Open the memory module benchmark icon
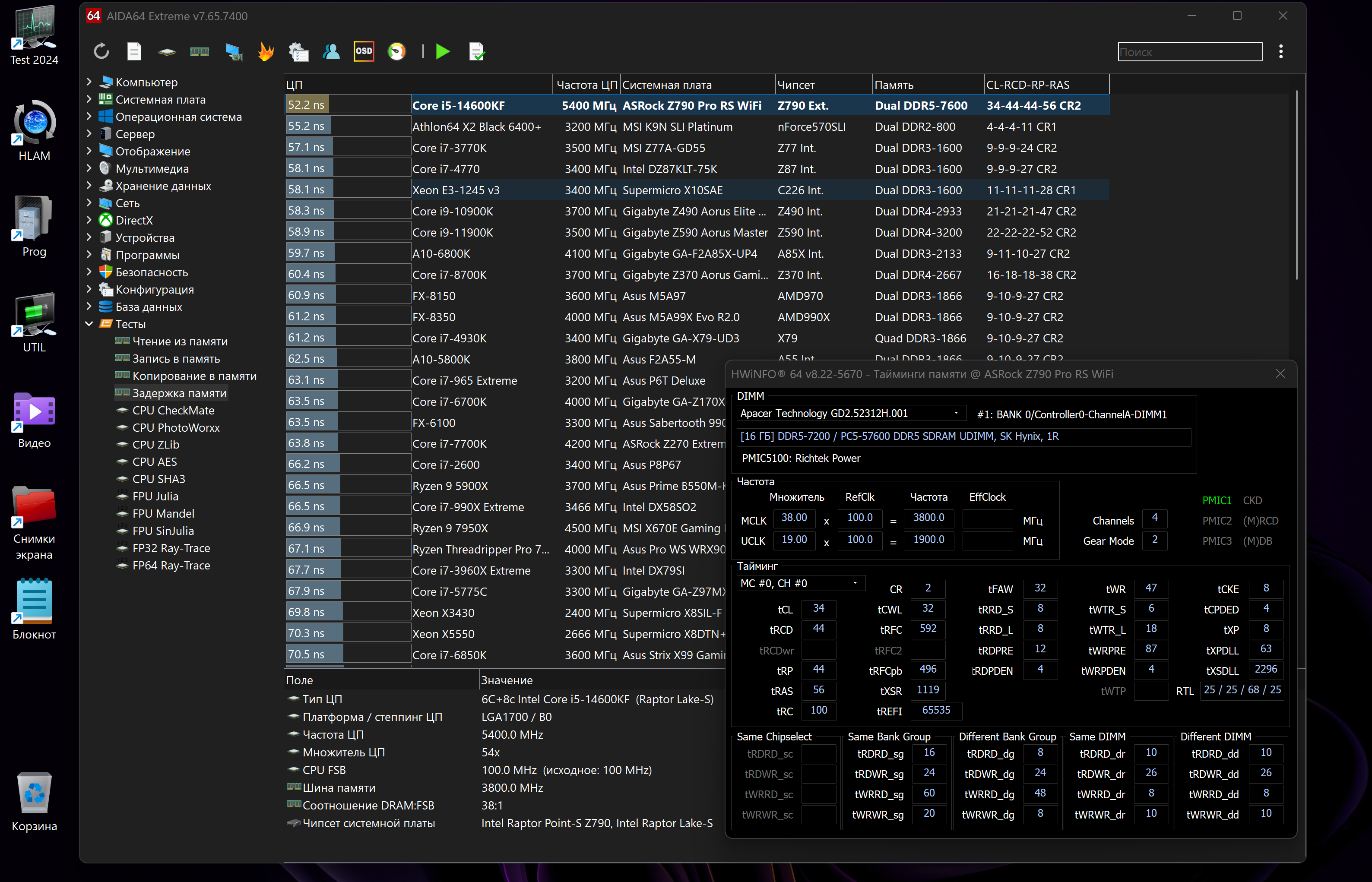 click(200, 51)
